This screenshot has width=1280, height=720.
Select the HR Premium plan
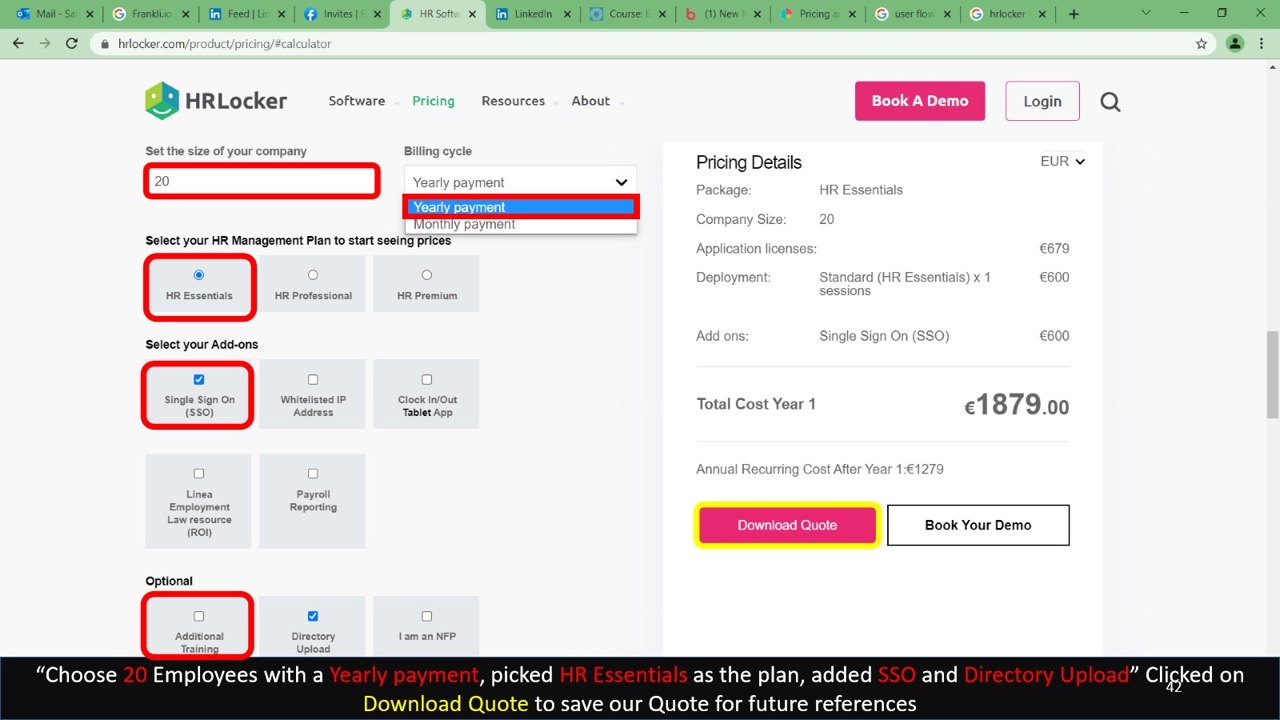click(x=427, y=275)
